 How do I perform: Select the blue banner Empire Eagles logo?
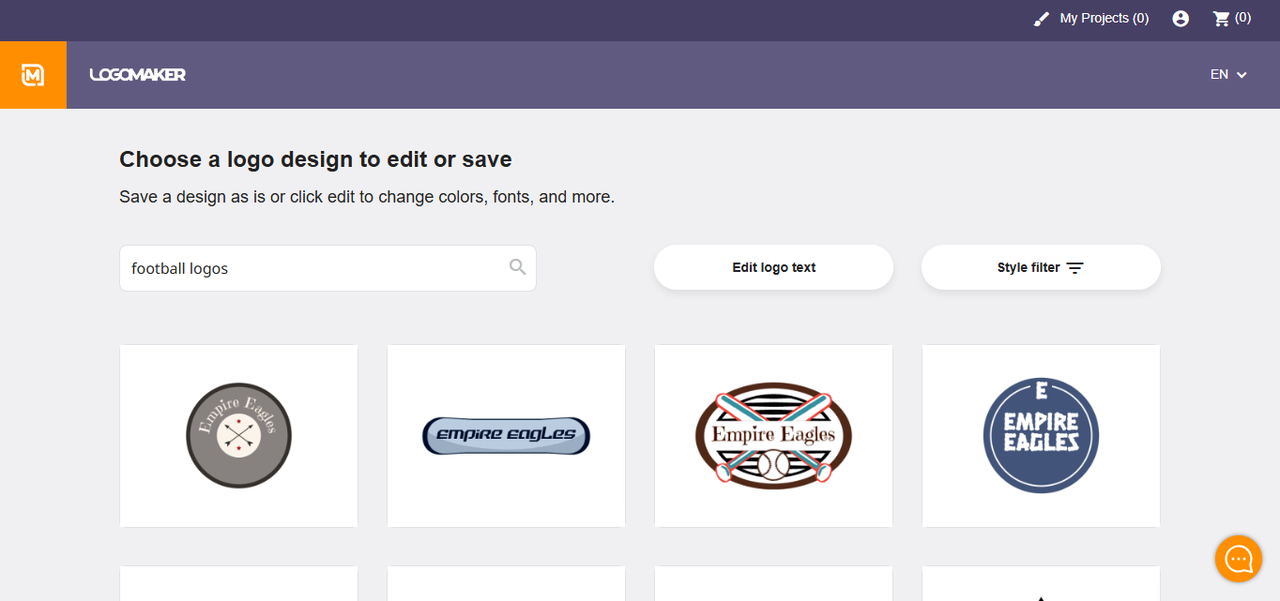click(x=506, y=435)
